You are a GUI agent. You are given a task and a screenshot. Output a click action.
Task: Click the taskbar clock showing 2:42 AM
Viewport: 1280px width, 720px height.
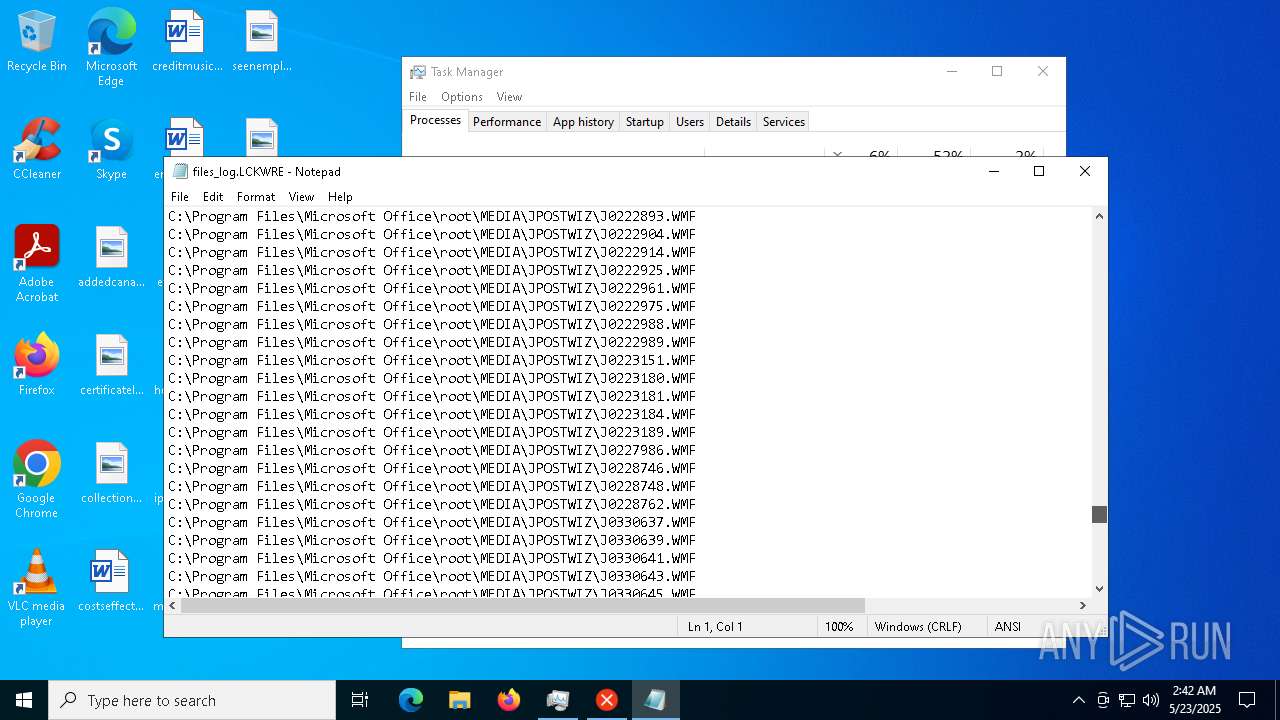[x=1194, y=700]
